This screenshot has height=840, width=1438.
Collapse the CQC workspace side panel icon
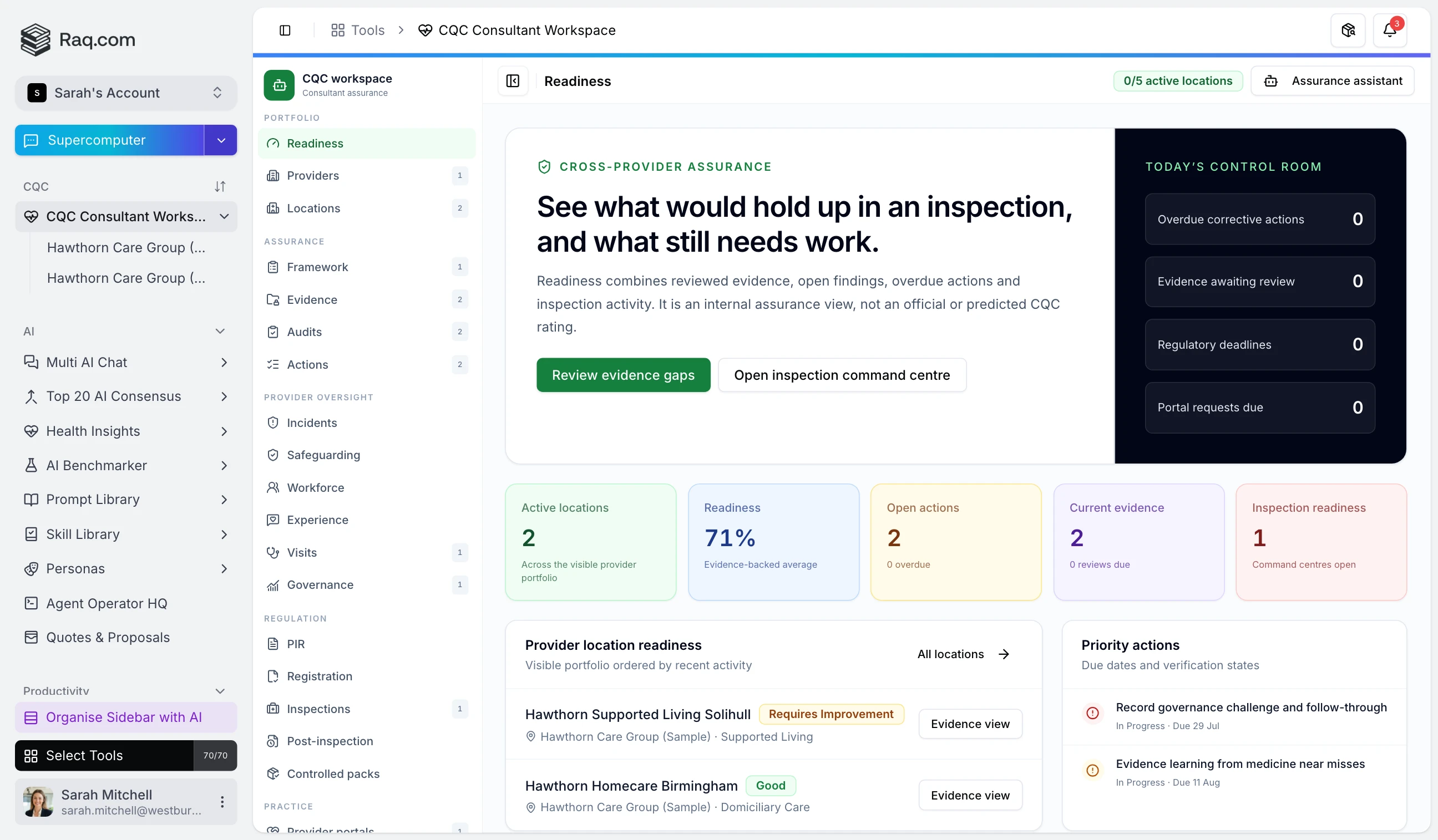click(513, 81)
